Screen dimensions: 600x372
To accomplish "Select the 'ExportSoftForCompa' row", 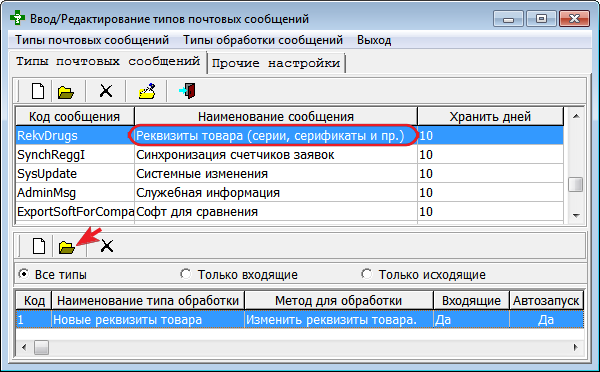I will click(290, 212).
